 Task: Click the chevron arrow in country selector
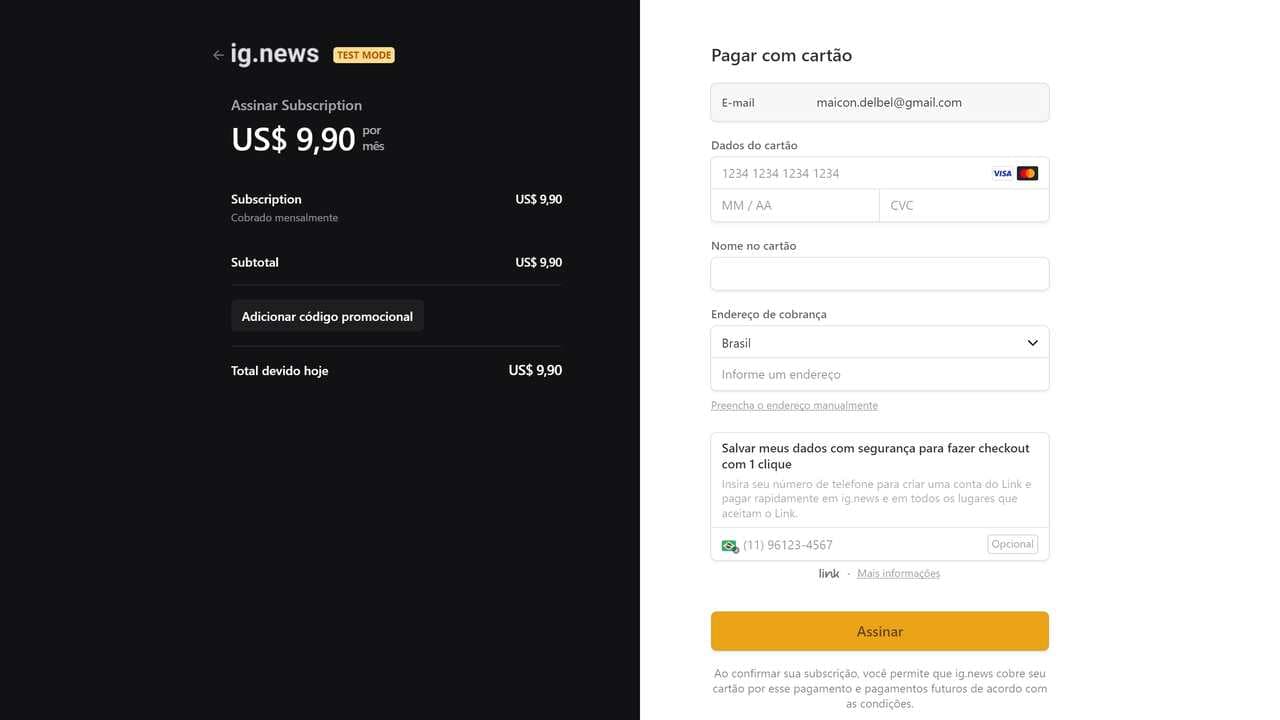(x=1033, y=343)
